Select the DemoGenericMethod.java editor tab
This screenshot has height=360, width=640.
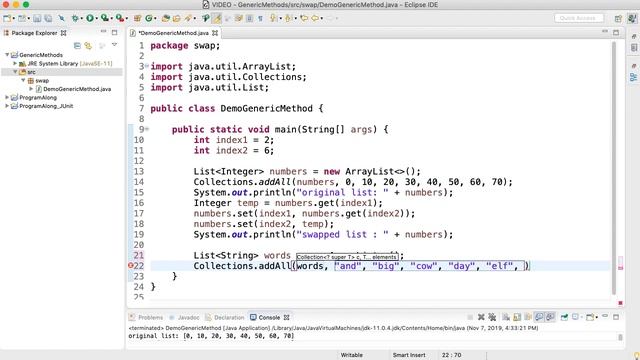click(x=173, y=33)
